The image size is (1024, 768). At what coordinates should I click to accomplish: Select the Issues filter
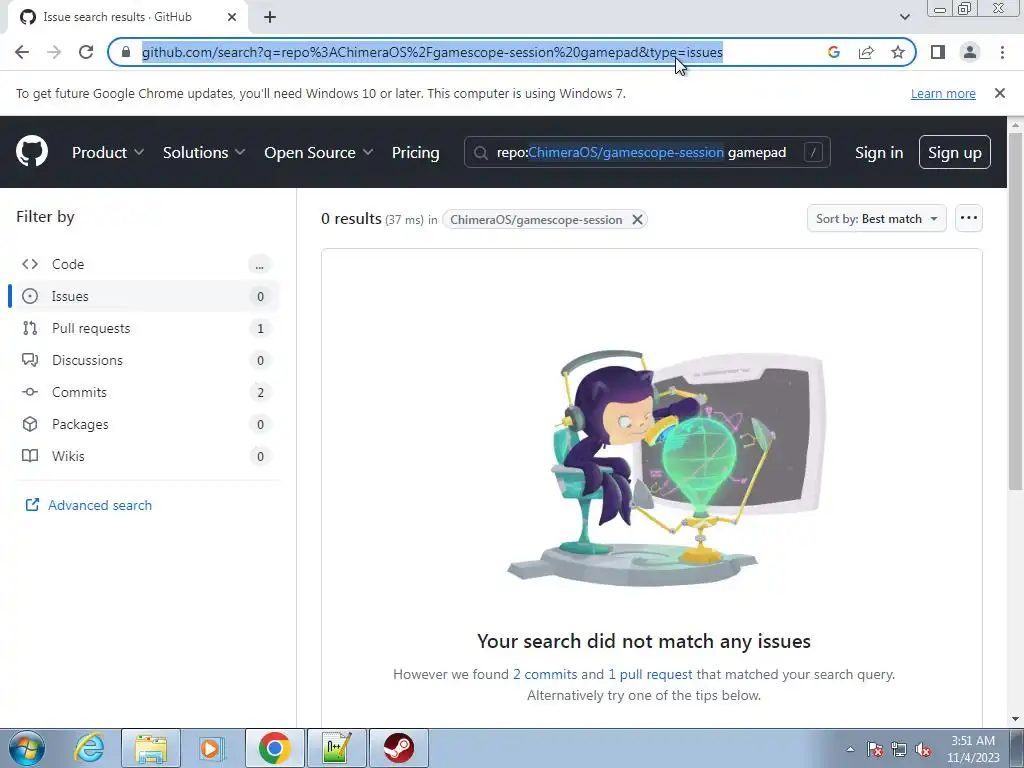tap(144, 296)
